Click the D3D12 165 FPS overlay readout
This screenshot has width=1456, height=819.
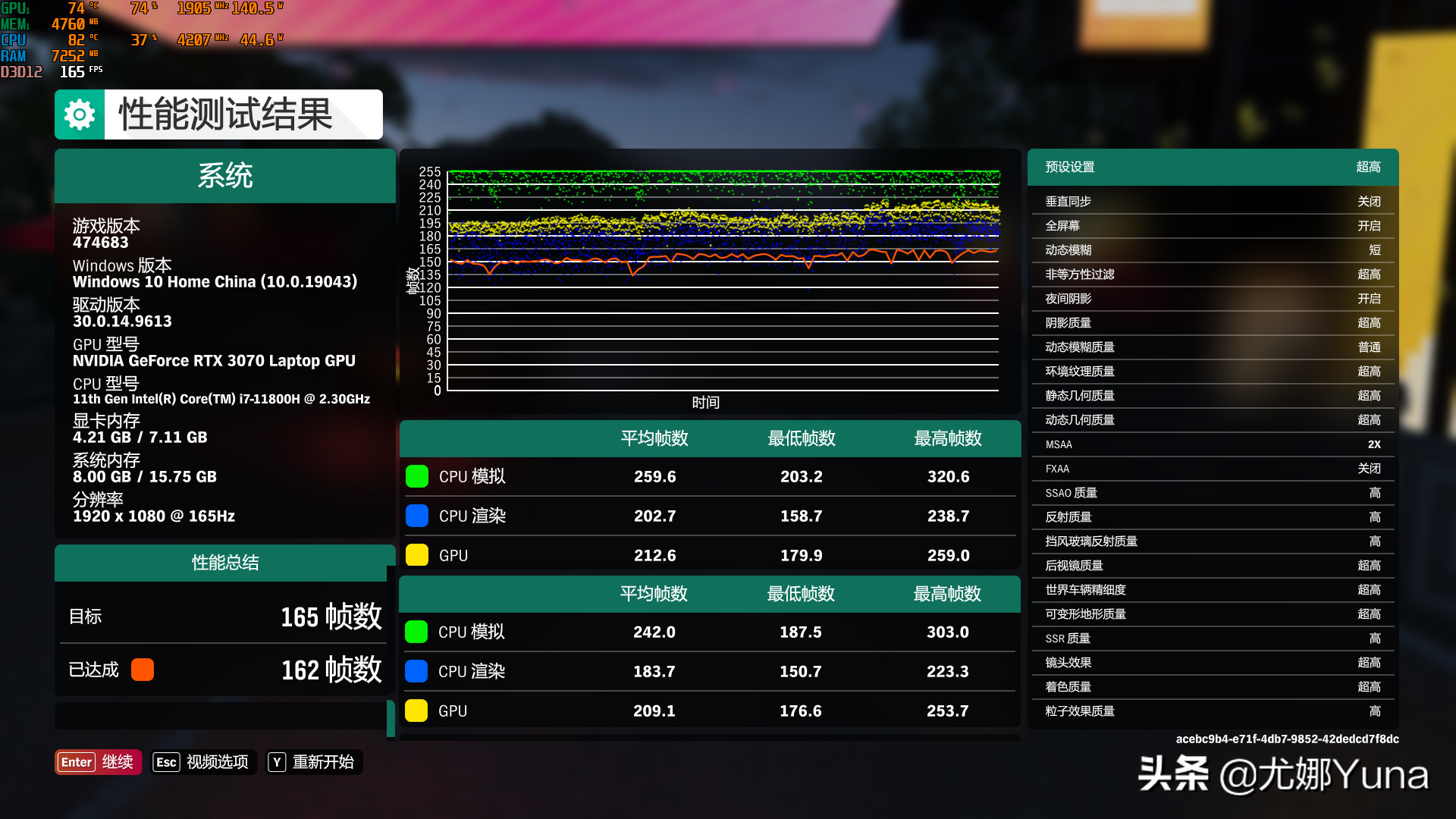tap(52, 72)
